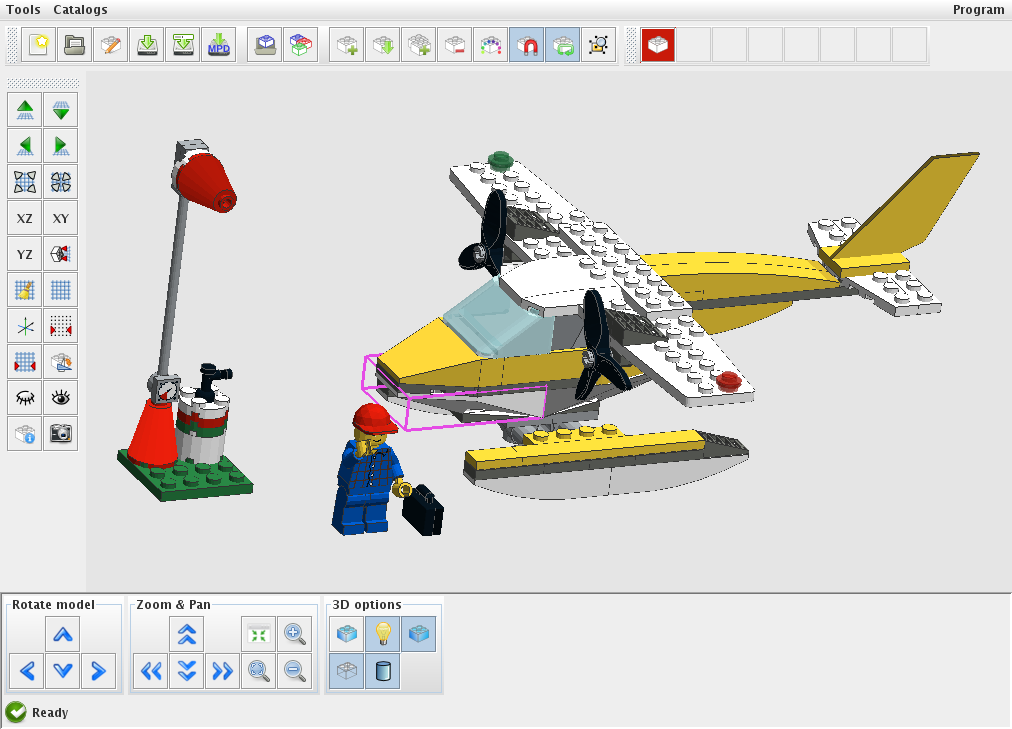Viewport: 1012px width, 729px height.
Task: Toggle plain blue grid display button
Action: click(61, 290)
